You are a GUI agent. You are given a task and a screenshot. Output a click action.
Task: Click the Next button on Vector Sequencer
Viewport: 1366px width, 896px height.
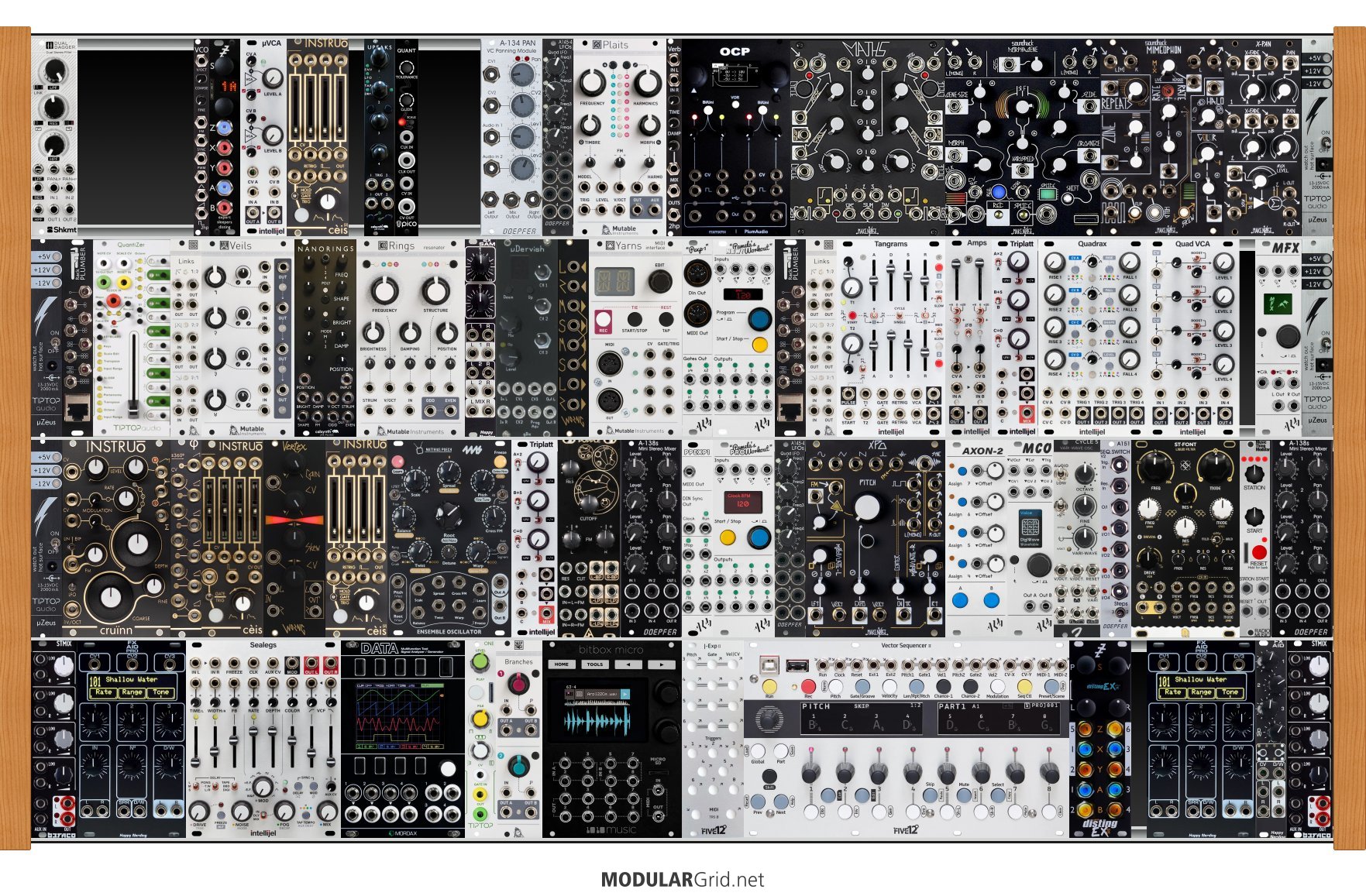(x=781, y=802)
